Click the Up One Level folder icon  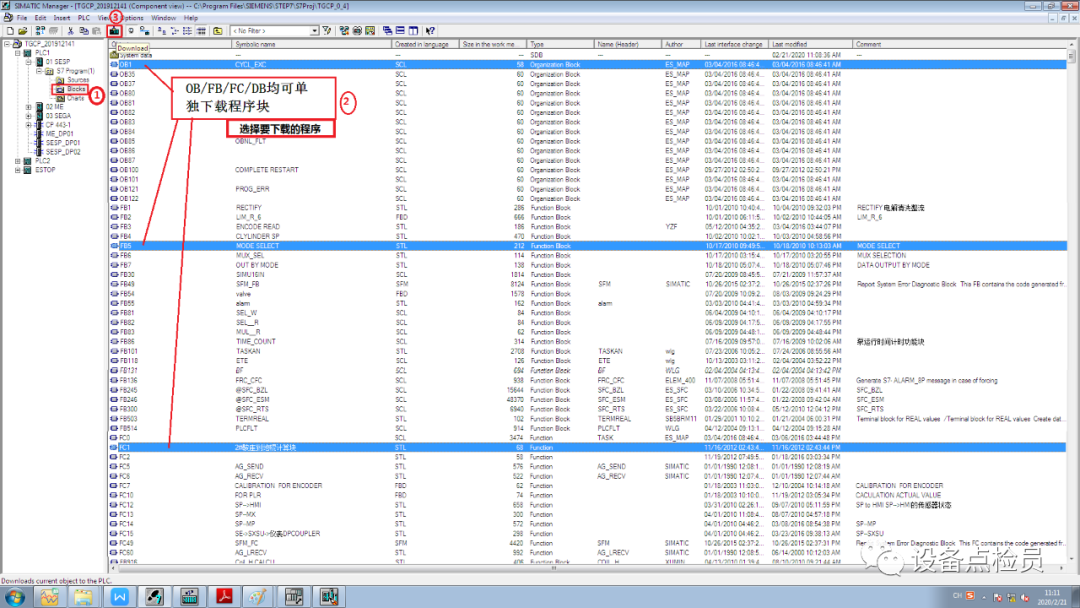point(218,30)
